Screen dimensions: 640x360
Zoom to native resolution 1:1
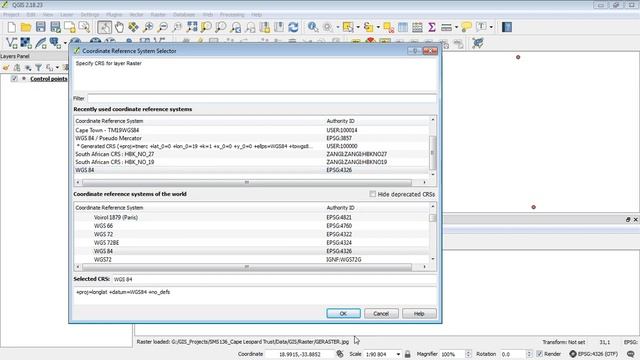[x=177, y=27]
